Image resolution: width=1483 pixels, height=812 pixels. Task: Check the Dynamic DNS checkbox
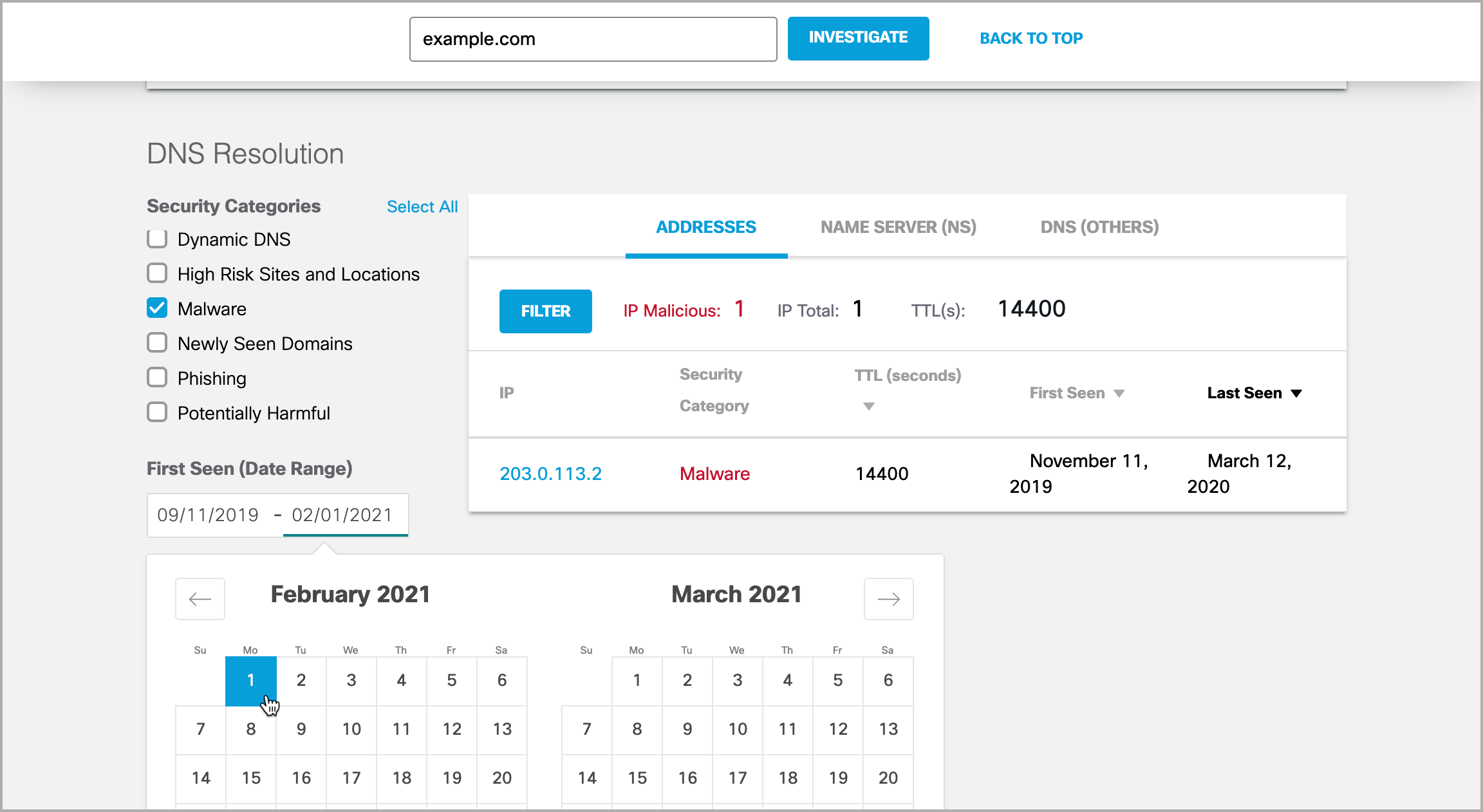pyautogui.click(x=157, y=239)
